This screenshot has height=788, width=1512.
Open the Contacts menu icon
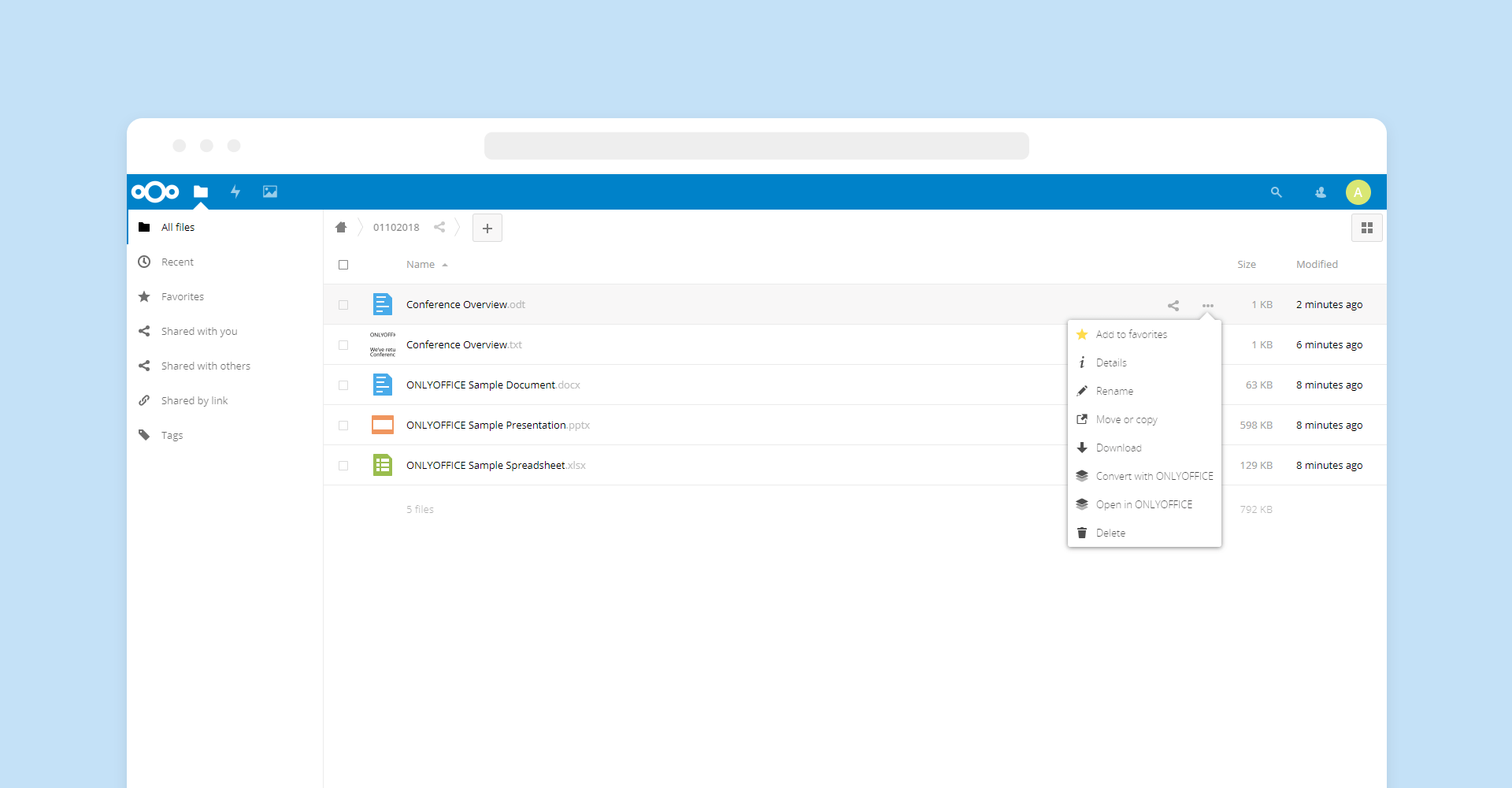(x=1321, y=192)
